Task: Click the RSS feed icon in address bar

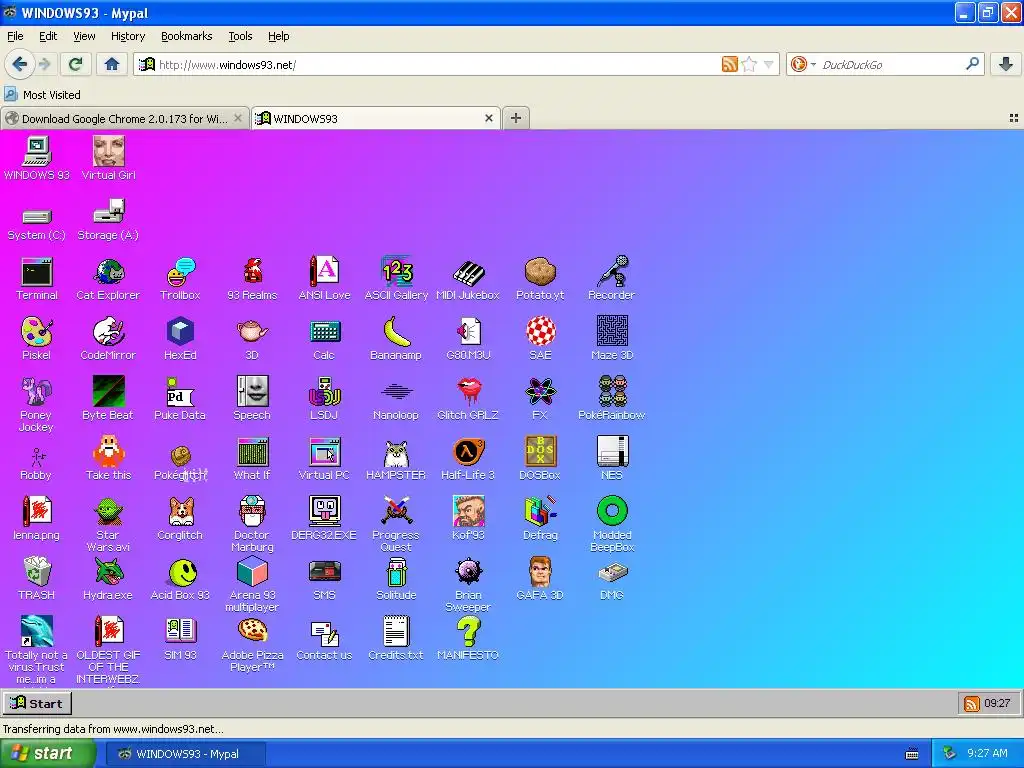Action: tap(729, 64)
